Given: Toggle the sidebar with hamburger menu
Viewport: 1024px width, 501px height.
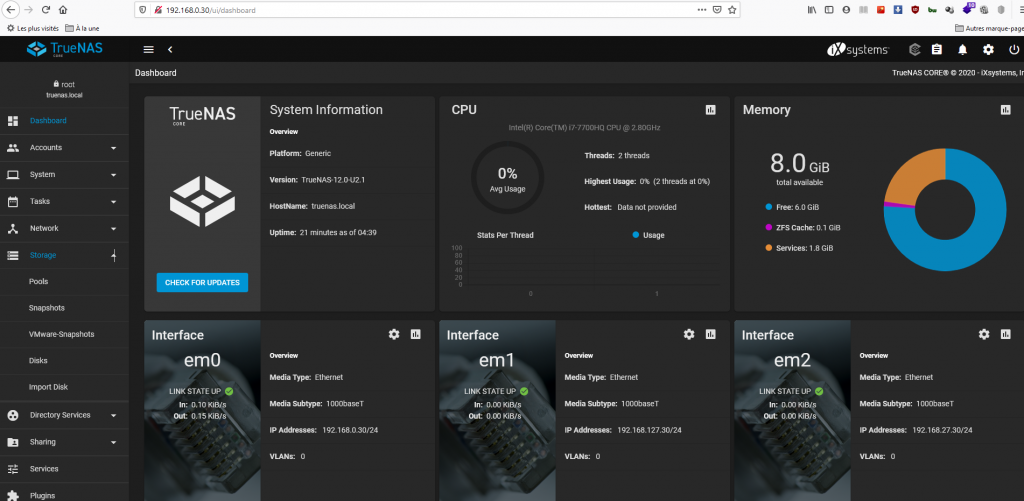Looking at the screenshot, I should pyautogui.click(x=149, y=49).
